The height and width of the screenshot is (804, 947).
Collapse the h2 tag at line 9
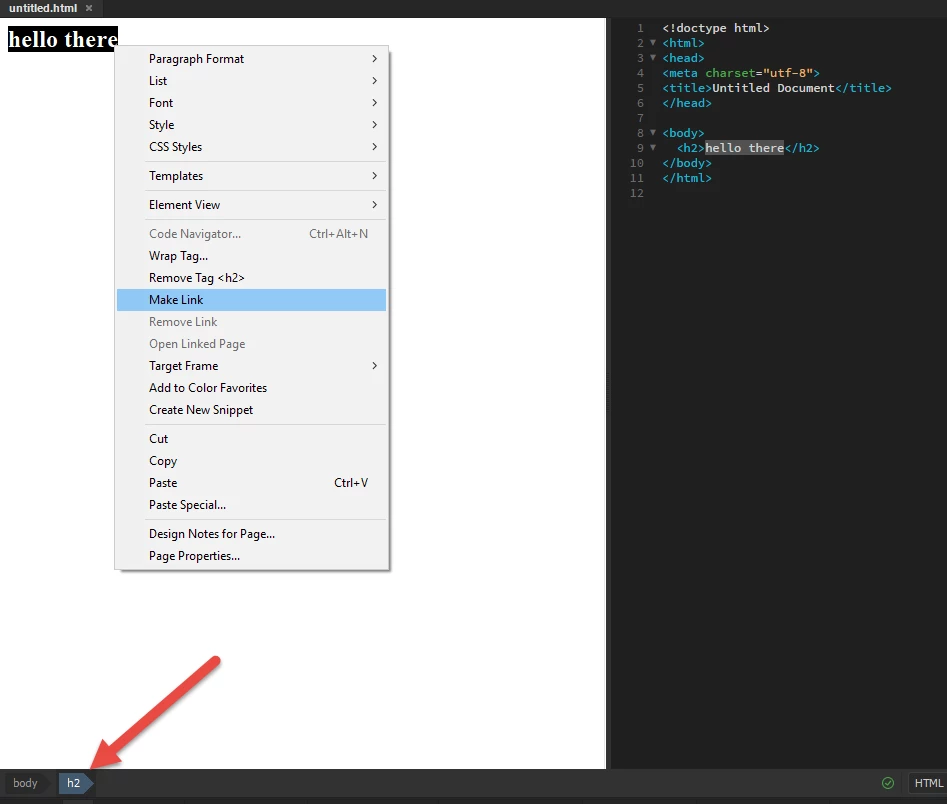652,148
